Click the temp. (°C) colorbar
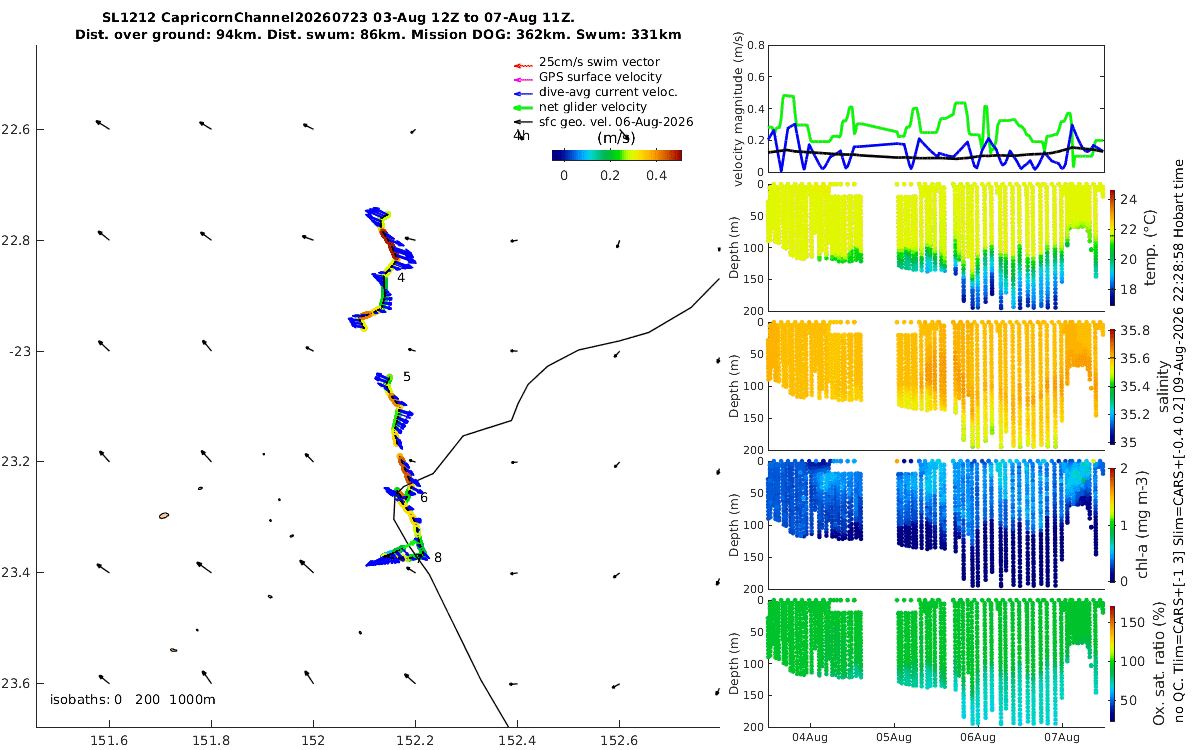Screen dimensions: 1200x750 1114,247
